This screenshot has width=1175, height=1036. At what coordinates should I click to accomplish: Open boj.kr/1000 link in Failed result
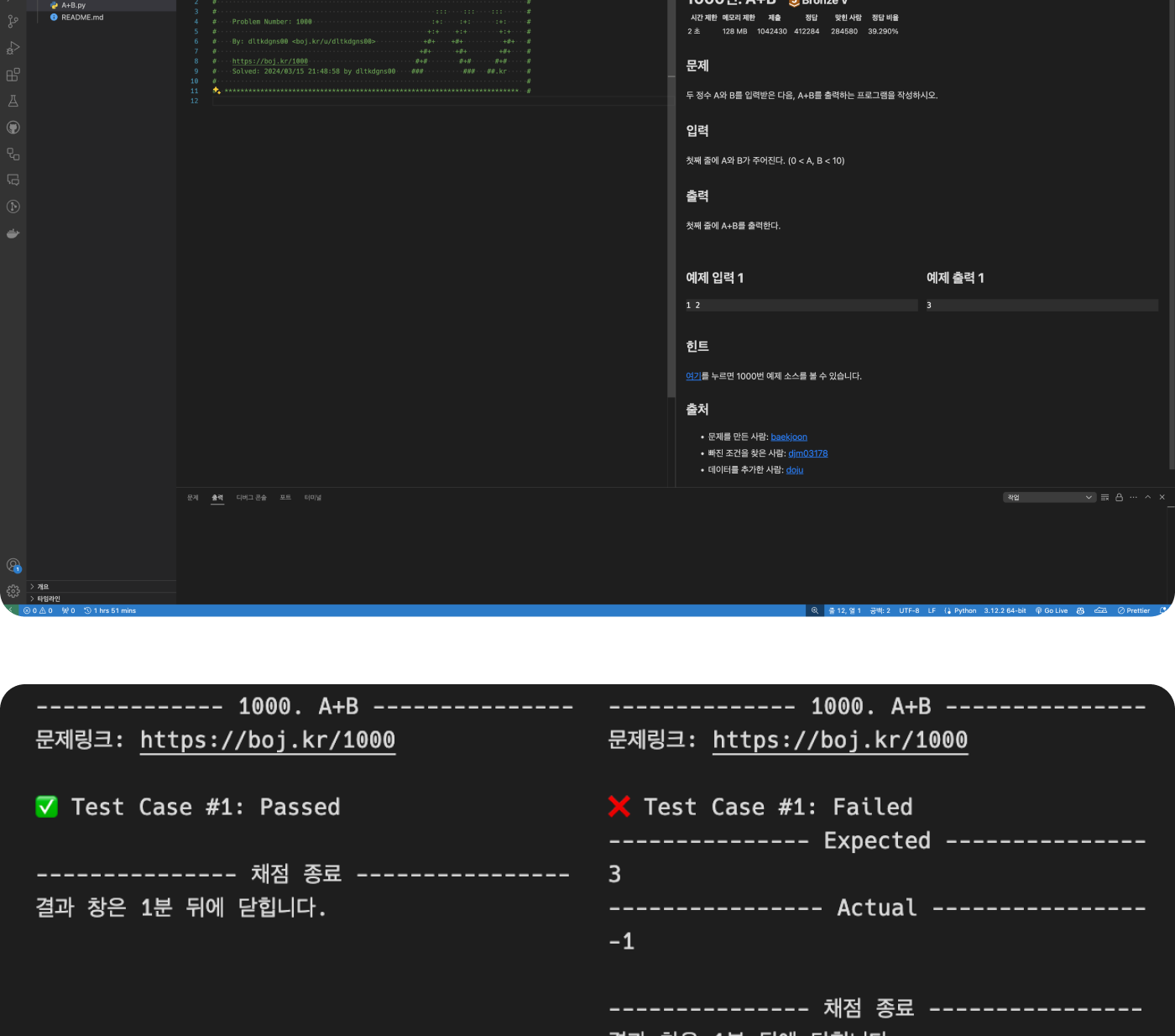coord(840,740)
